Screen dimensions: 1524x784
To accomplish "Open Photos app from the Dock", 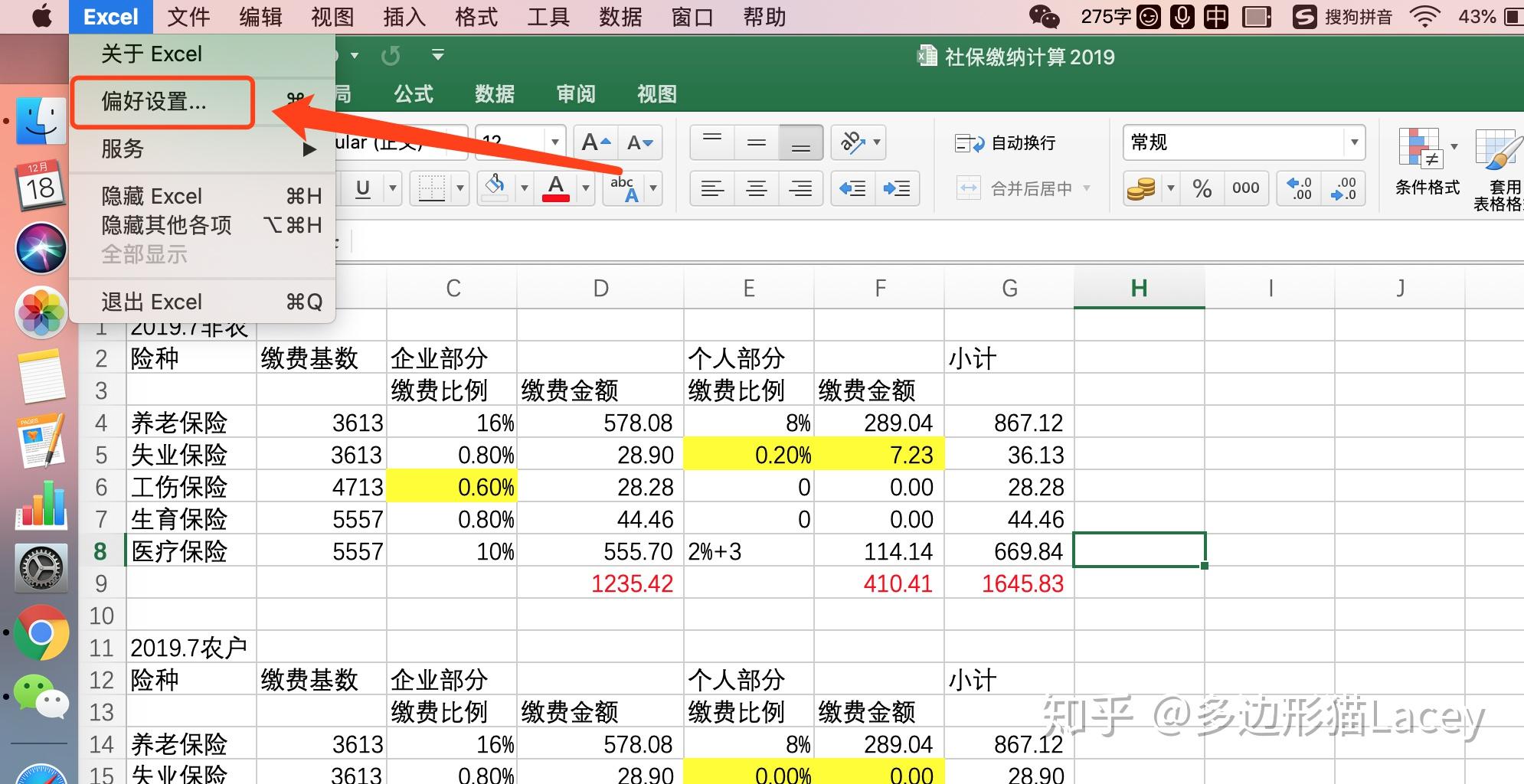I will pos(41,312).
